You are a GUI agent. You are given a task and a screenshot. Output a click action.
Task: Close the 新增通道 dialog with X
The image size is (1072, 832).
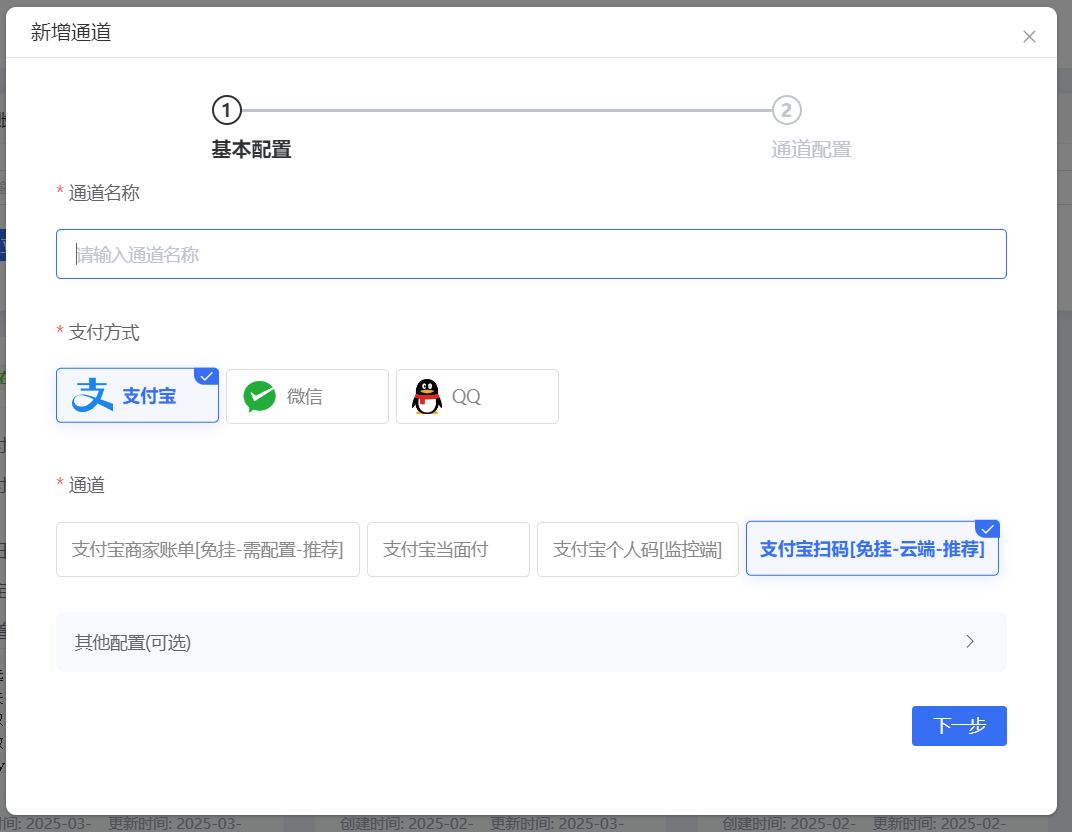click(x=1029, y=37)
